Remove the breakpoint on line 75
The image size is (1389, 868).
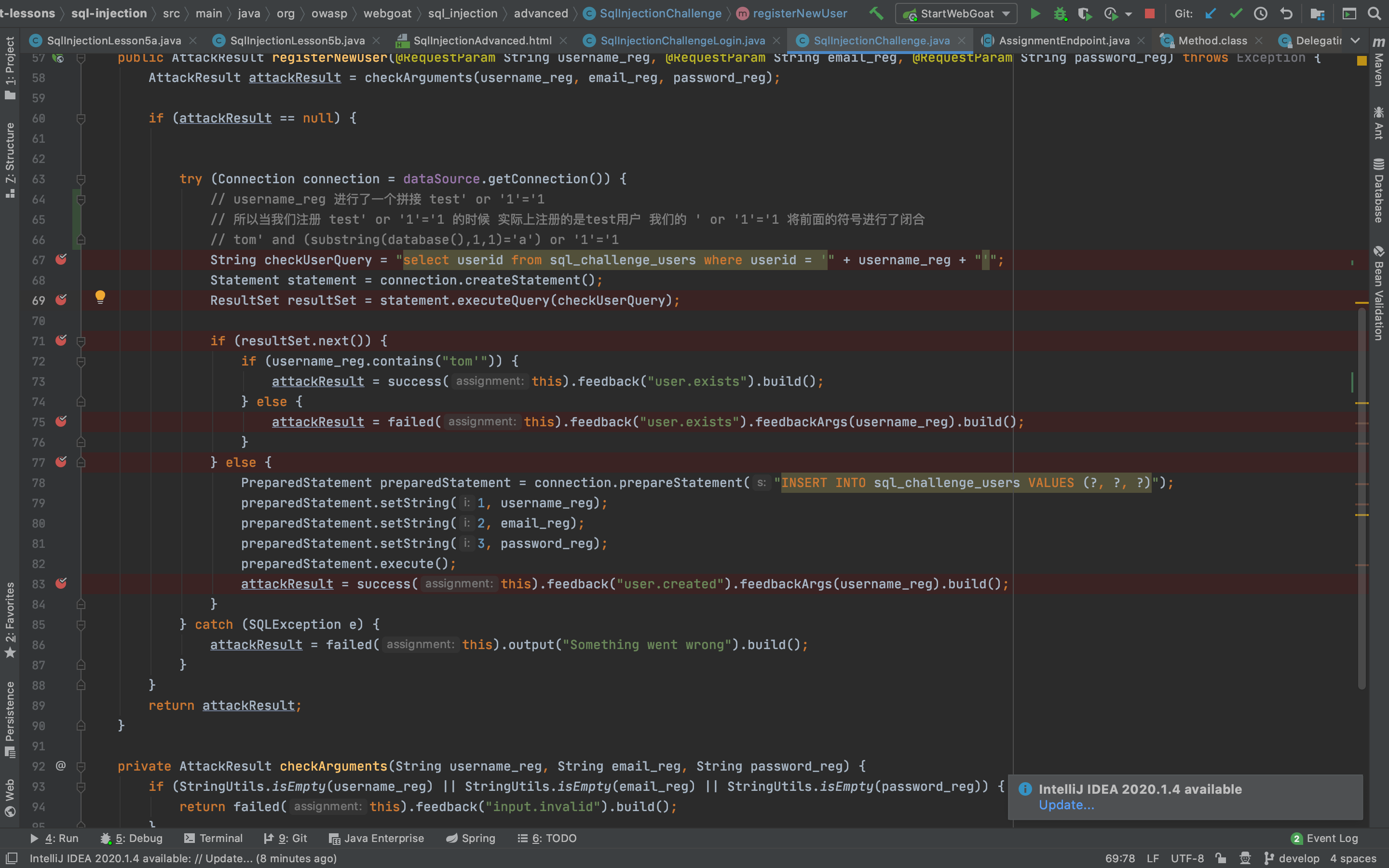[x=61, y=421]
